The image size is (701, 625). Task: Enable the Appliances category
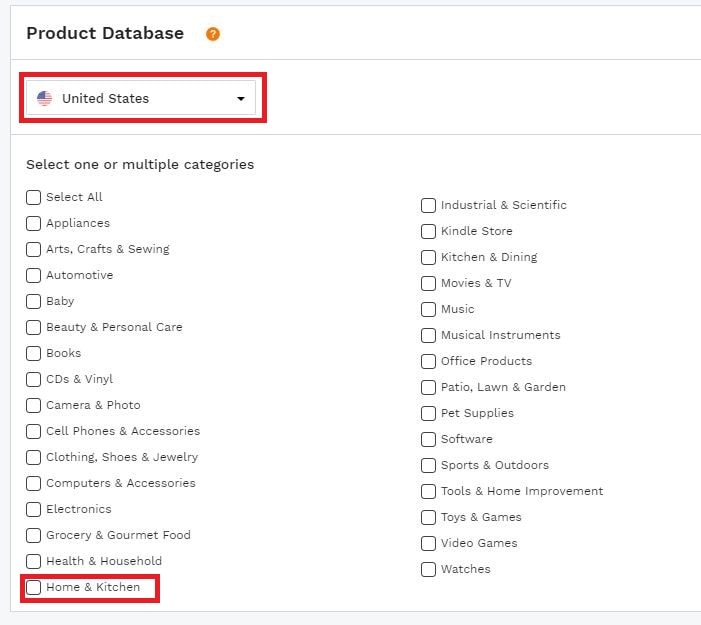(x=34, y=223)
